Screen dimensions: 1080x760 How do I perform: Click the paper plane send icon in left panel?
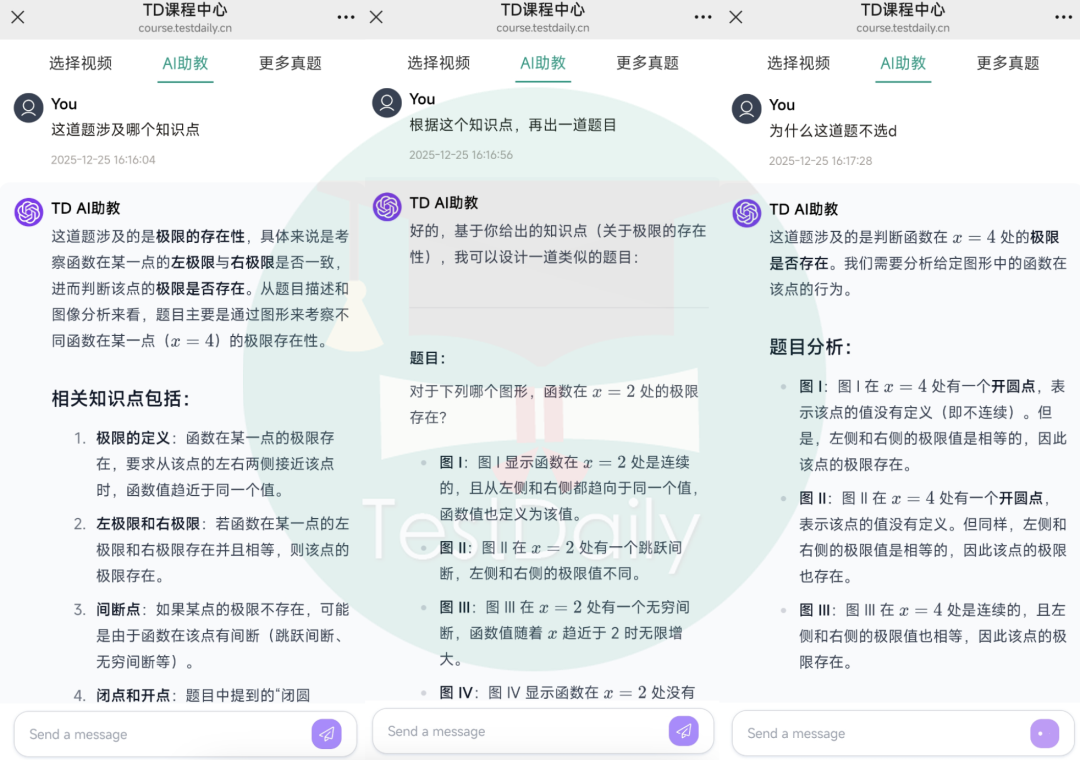327,734
